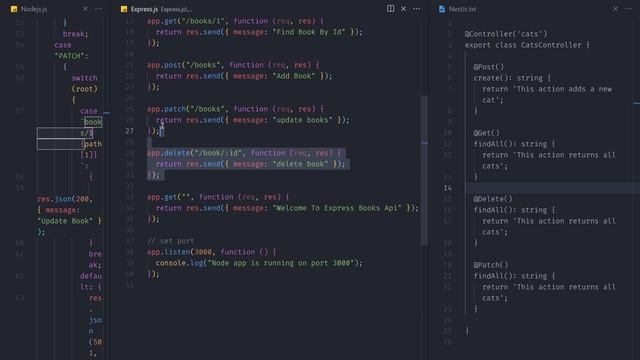Click the @Controller('cats') decorator
The height and width of the screenshot is (360, 640).
506,34
